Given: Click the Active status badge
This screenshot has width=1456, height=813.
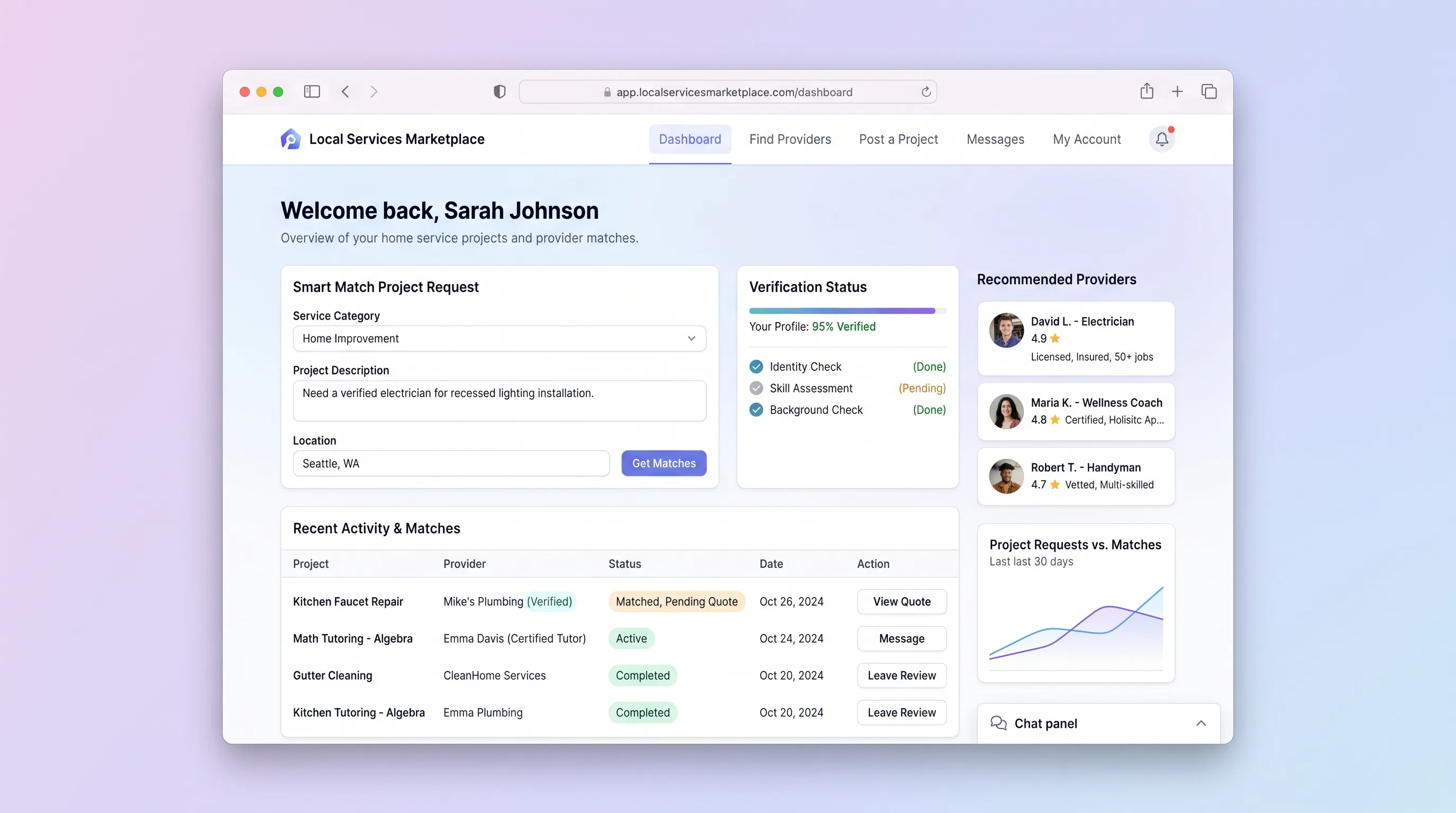Looking at the screenshot, I should (631, 638).
